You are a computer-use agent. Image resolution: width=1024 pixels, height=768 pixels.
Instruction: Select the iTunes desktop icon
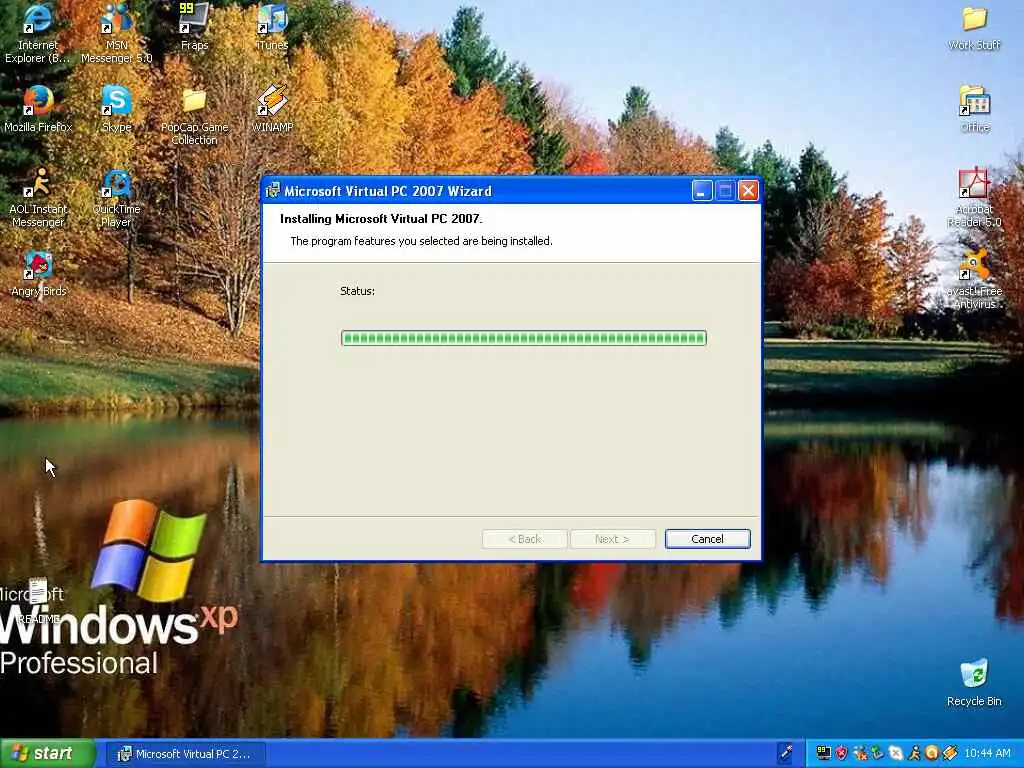pos(272,27)
